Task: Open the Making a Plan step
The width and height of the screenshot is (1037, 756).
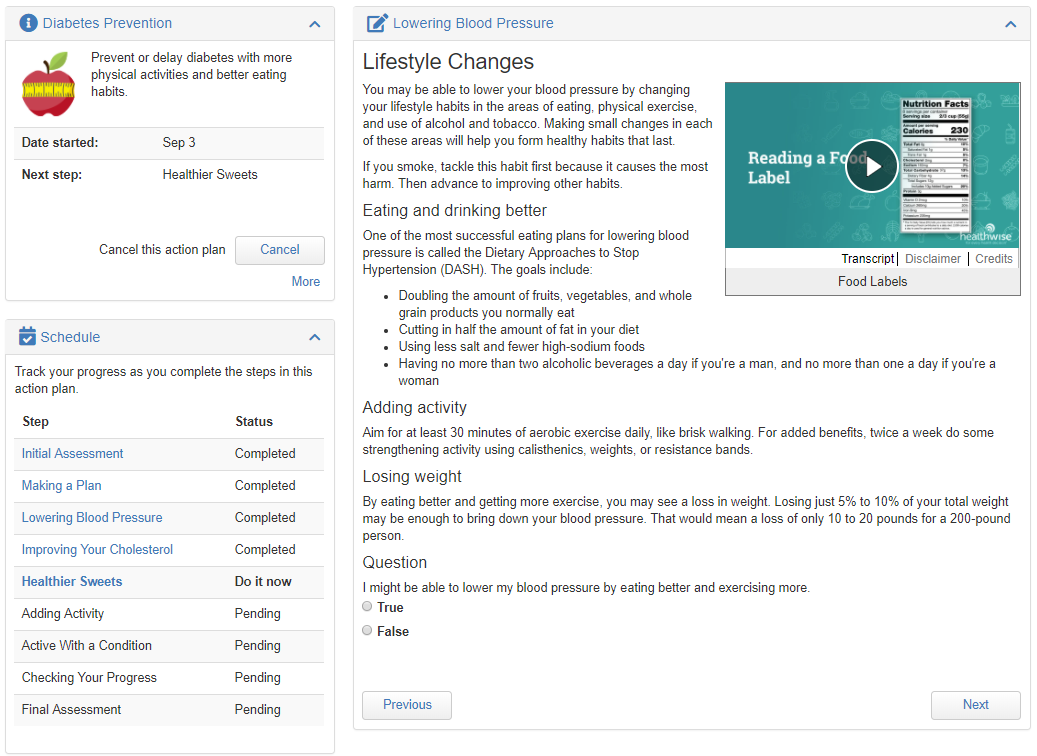Action: [x=62, y=485]
